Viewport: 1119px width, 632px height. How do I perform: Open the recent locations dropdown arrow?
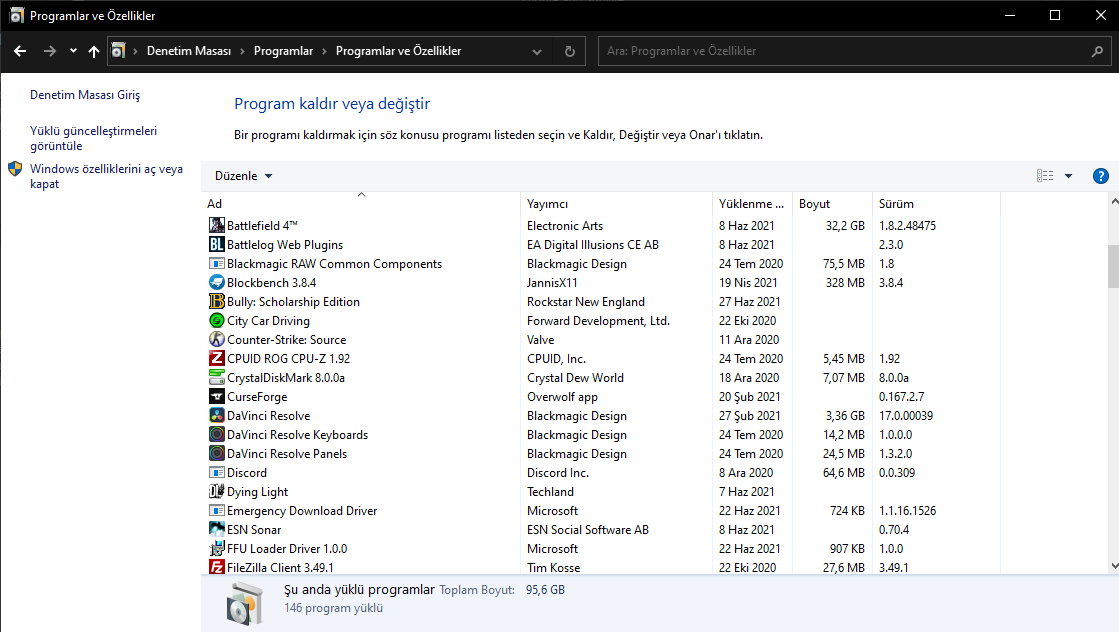[x=73, y=51]
